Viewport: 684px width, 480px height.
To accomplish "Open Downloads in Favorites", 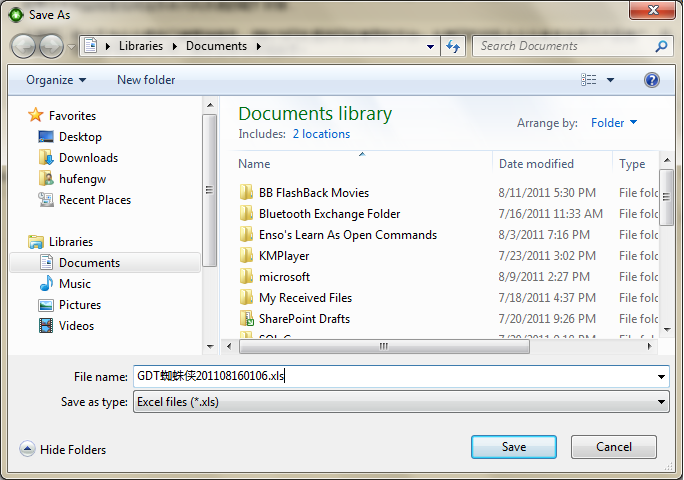I will point(89,158).
